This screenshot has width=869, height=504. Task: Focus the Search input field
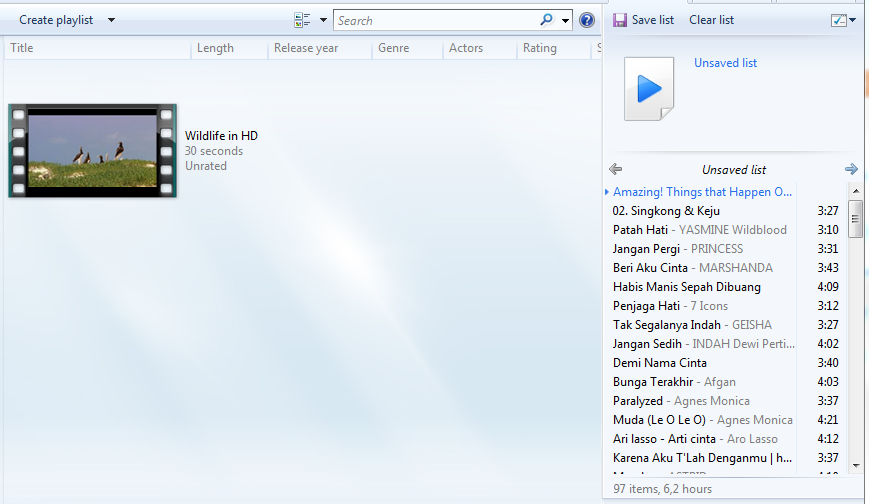pos(437,21)
